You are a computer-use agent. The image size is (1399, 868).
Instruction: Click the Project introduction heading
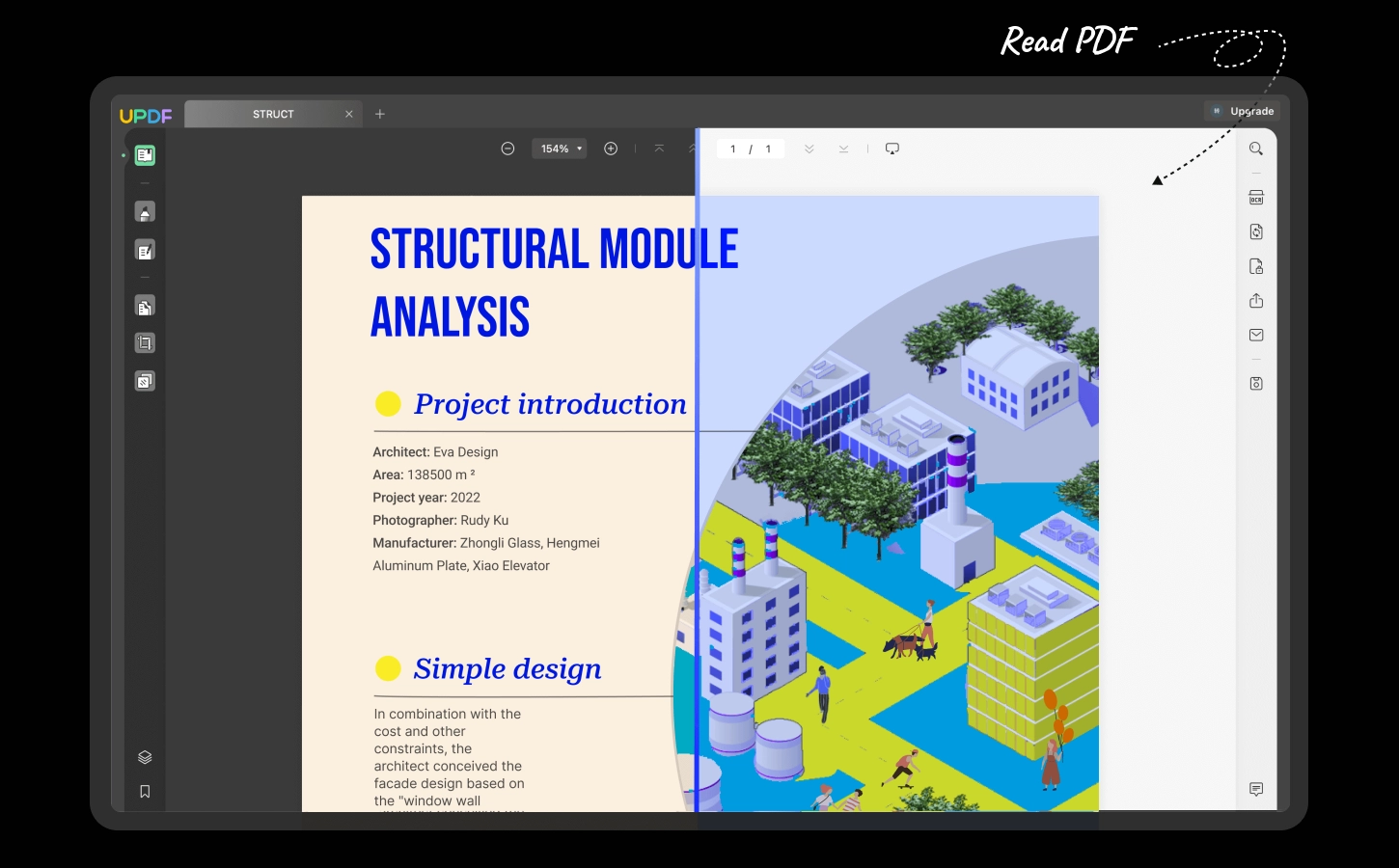[550, 404]
